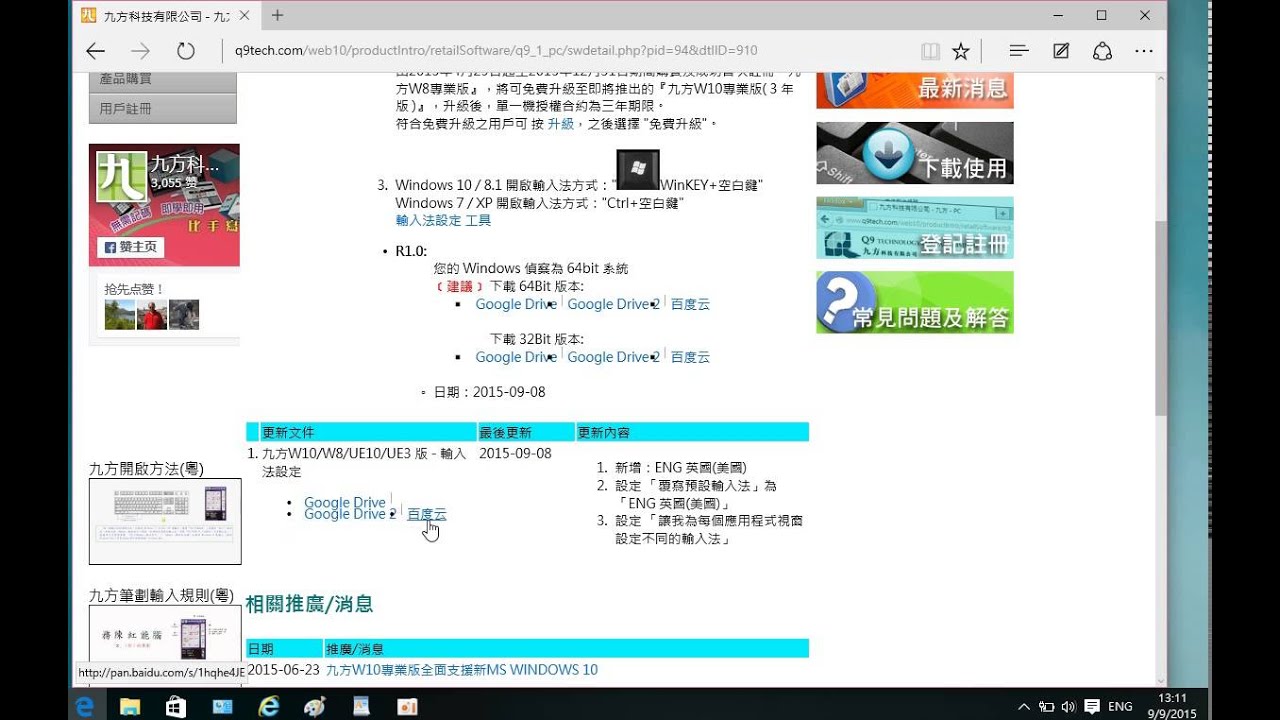This screenshot has height=720, width=1280.
Task: Click the volume speaker tray icon
Action: point(1068,706)
